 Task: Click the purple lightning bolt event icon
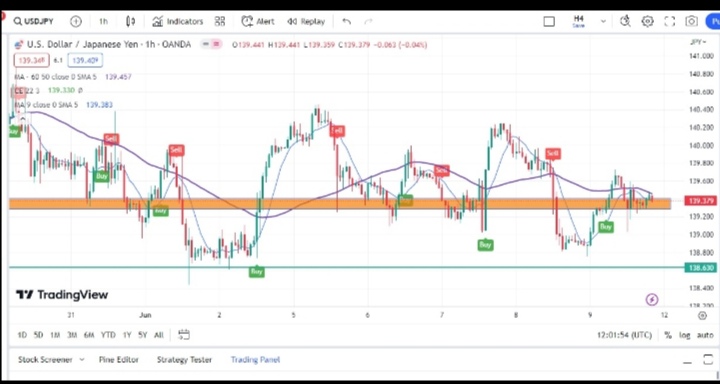point(652,300)
